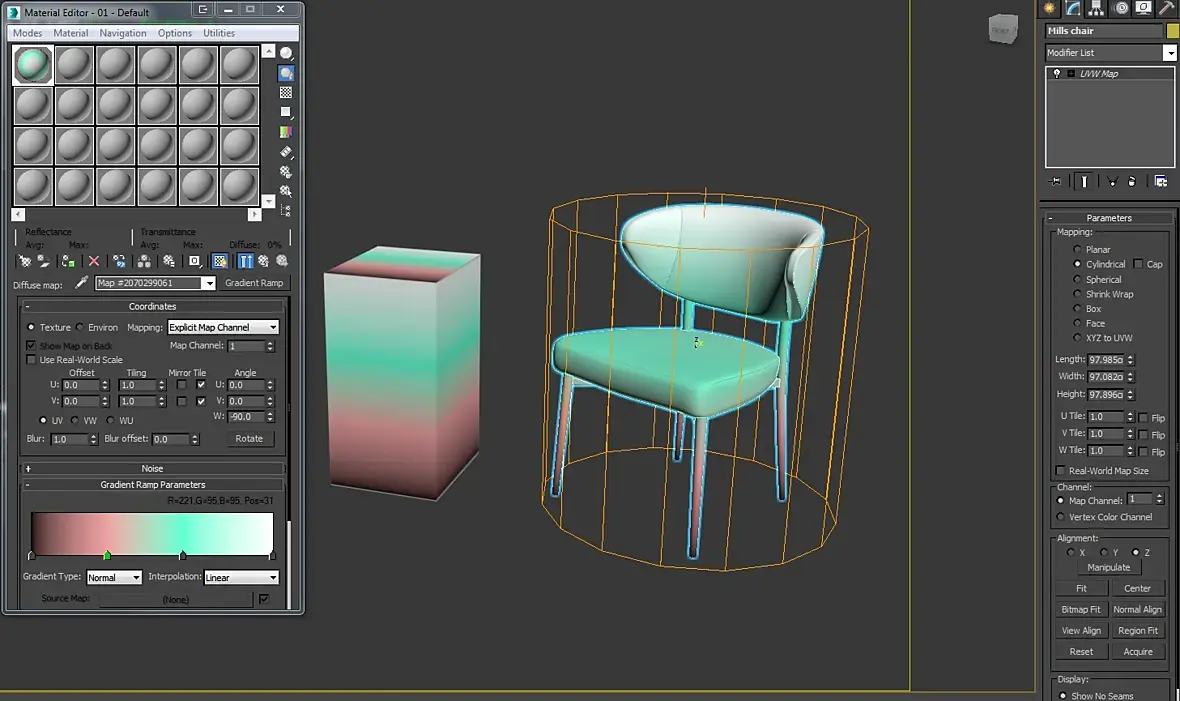
Task: Select the Spherical mapping radio button
Action: [1077, 279]
